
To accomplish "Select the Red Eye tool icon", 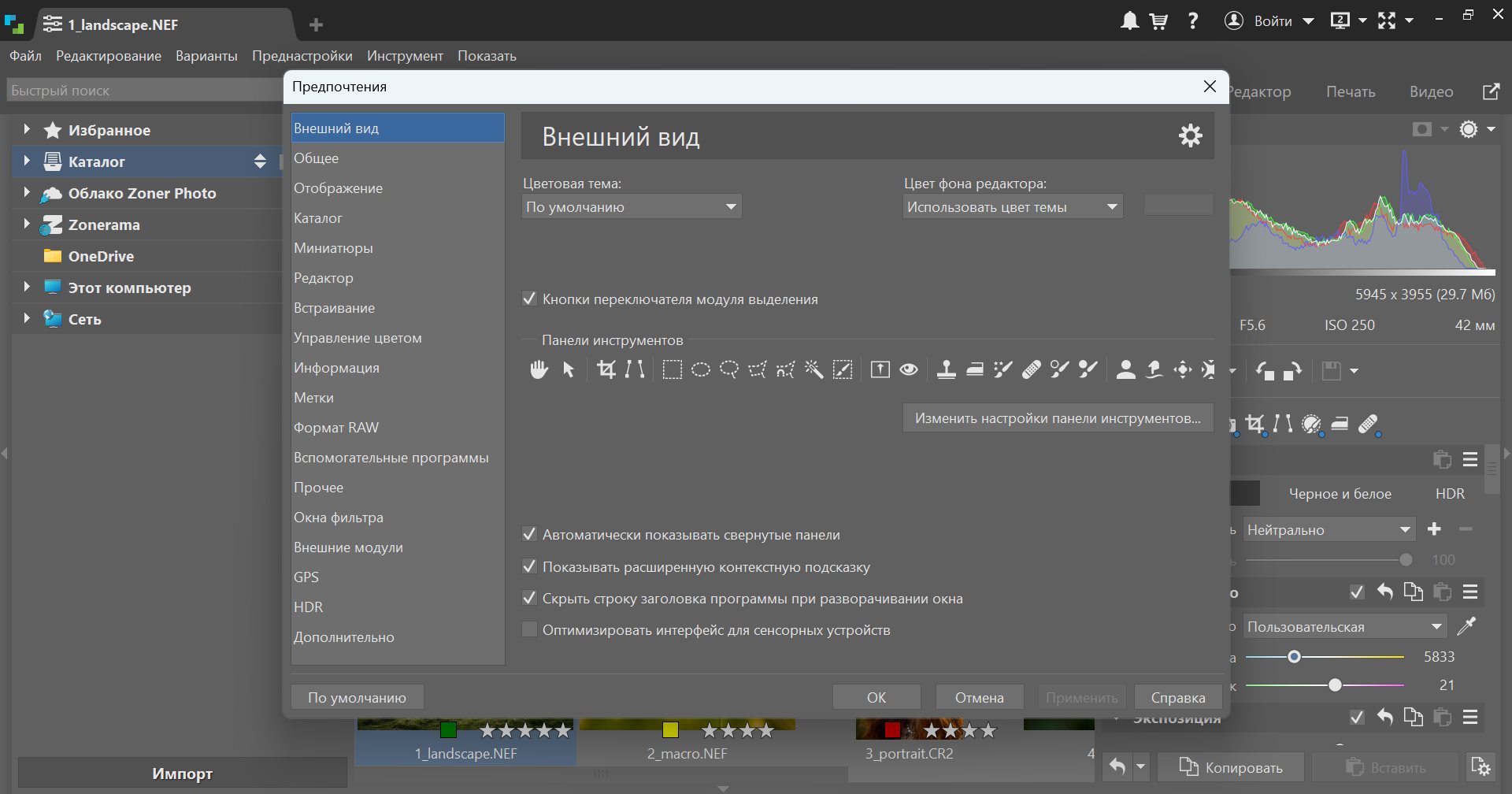I will pyautogui.click(x=909, y=369).
